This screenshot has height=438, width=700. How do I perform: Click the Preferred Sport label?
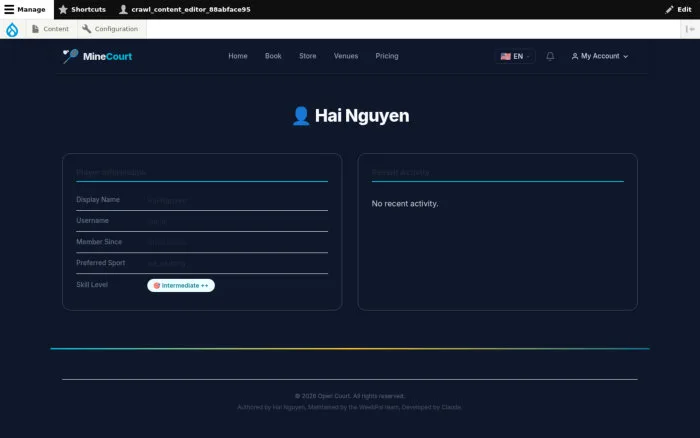(100, 263)
